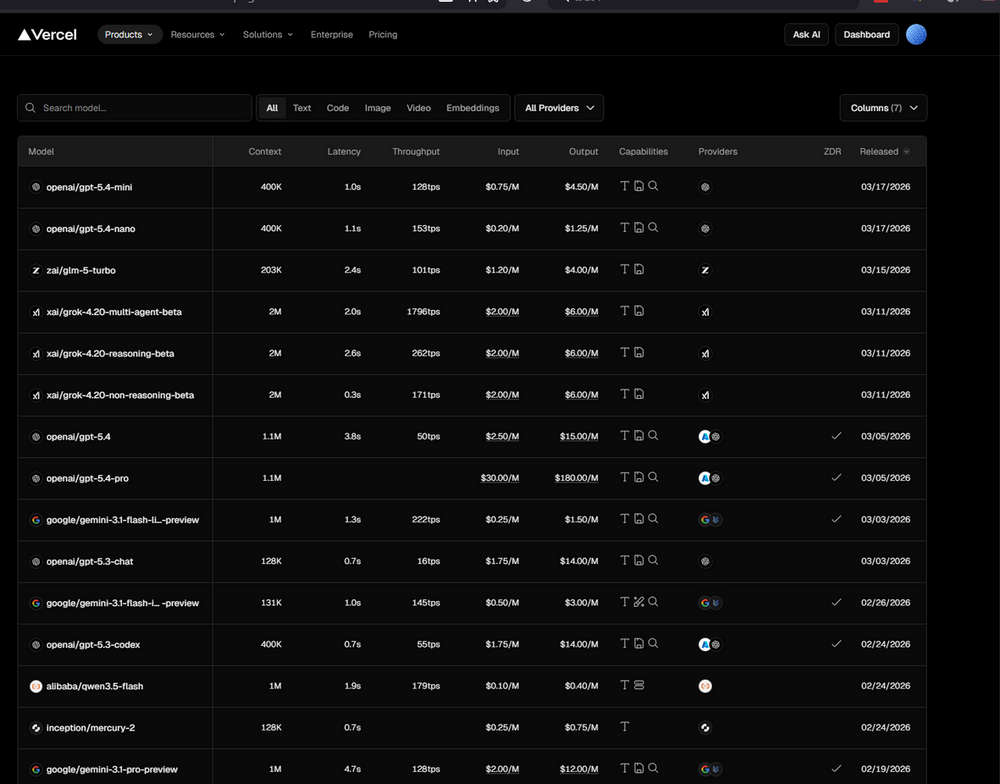Open the xai/grok-4.20-multi-agent-beta model link
This screenshot has width=1000, height=784.
(114, 312)
